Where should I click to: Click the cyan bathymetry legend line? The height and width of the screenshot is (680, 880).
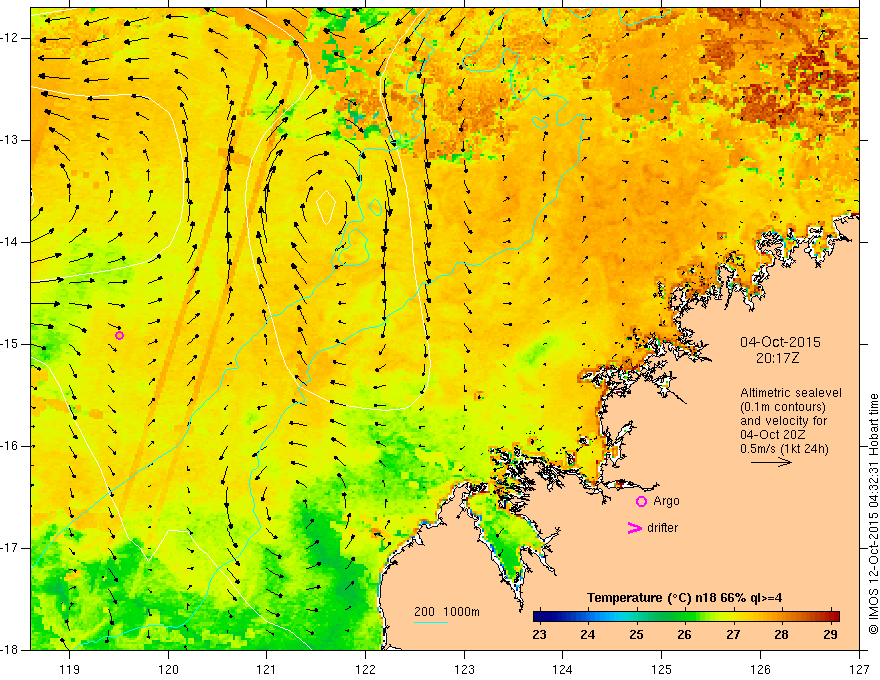pos(430,622)
